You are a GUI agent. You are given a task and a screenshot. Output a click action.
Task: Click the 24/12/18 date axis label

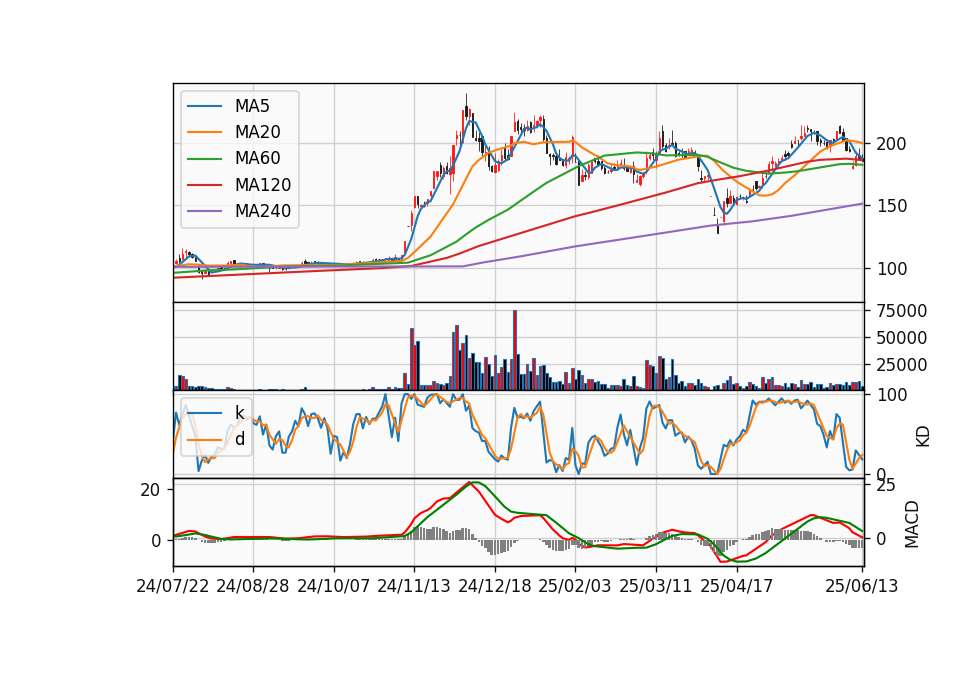pyautogui.click(x=495, y=587)
